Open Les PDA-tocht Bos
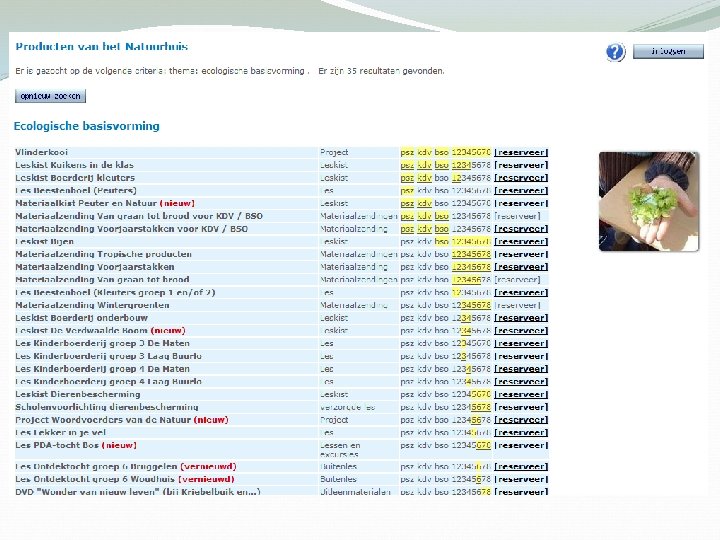The width and height of the screenshot is (720, 540). point(57,445)
